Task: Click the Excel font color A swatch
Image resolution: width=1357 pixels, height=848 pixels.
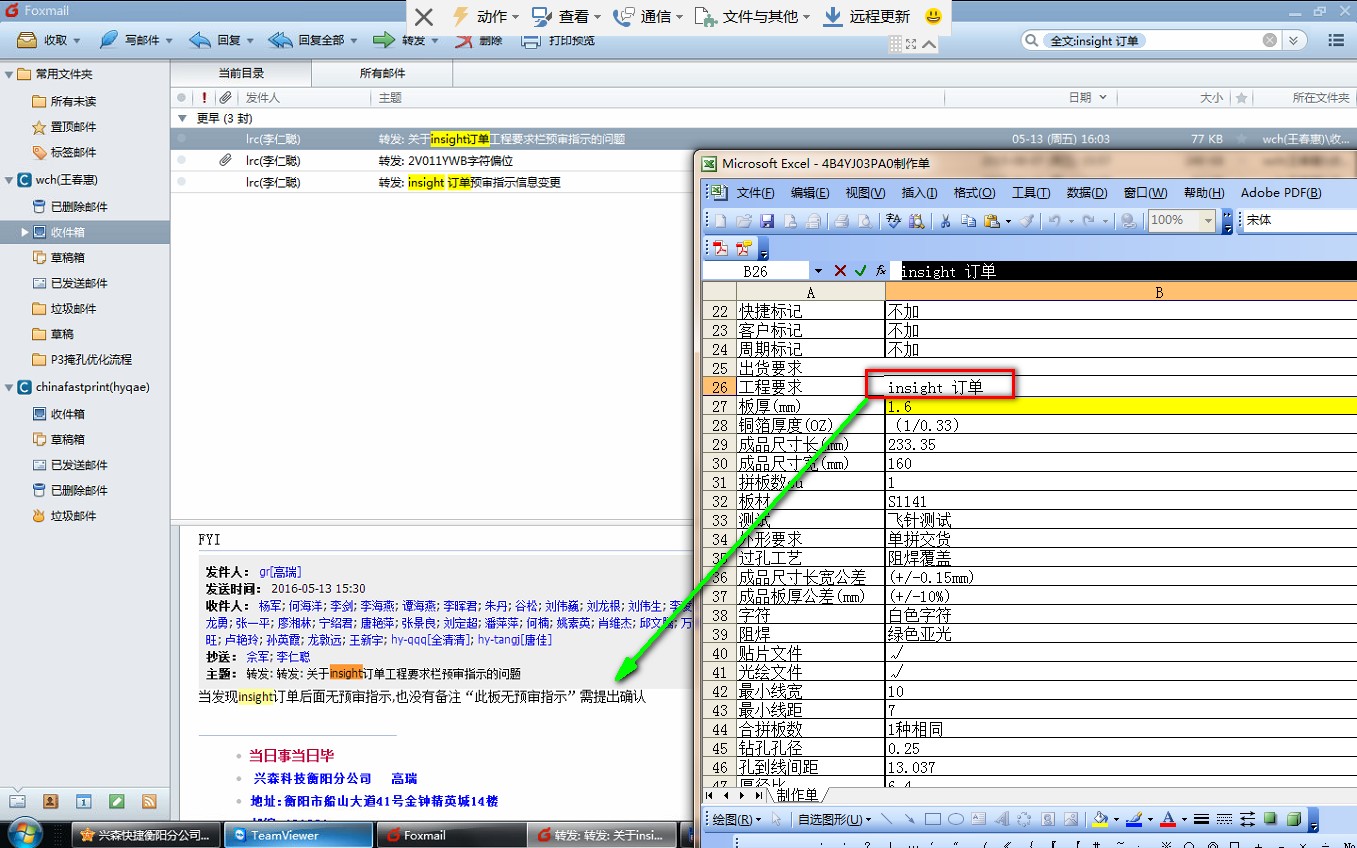Action: (1167, 820)
